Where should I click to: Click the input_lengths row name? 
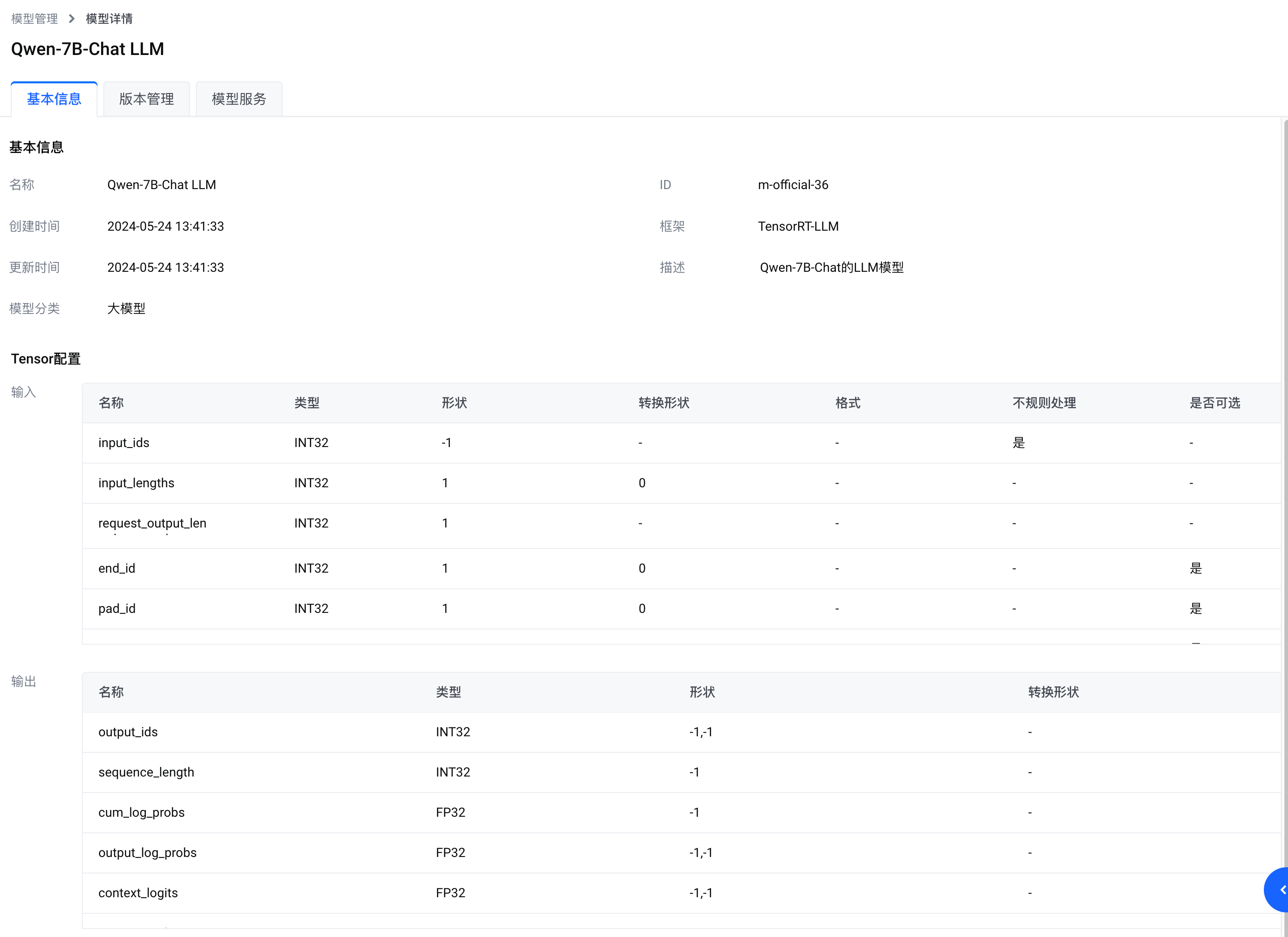(x=136, y=483)
